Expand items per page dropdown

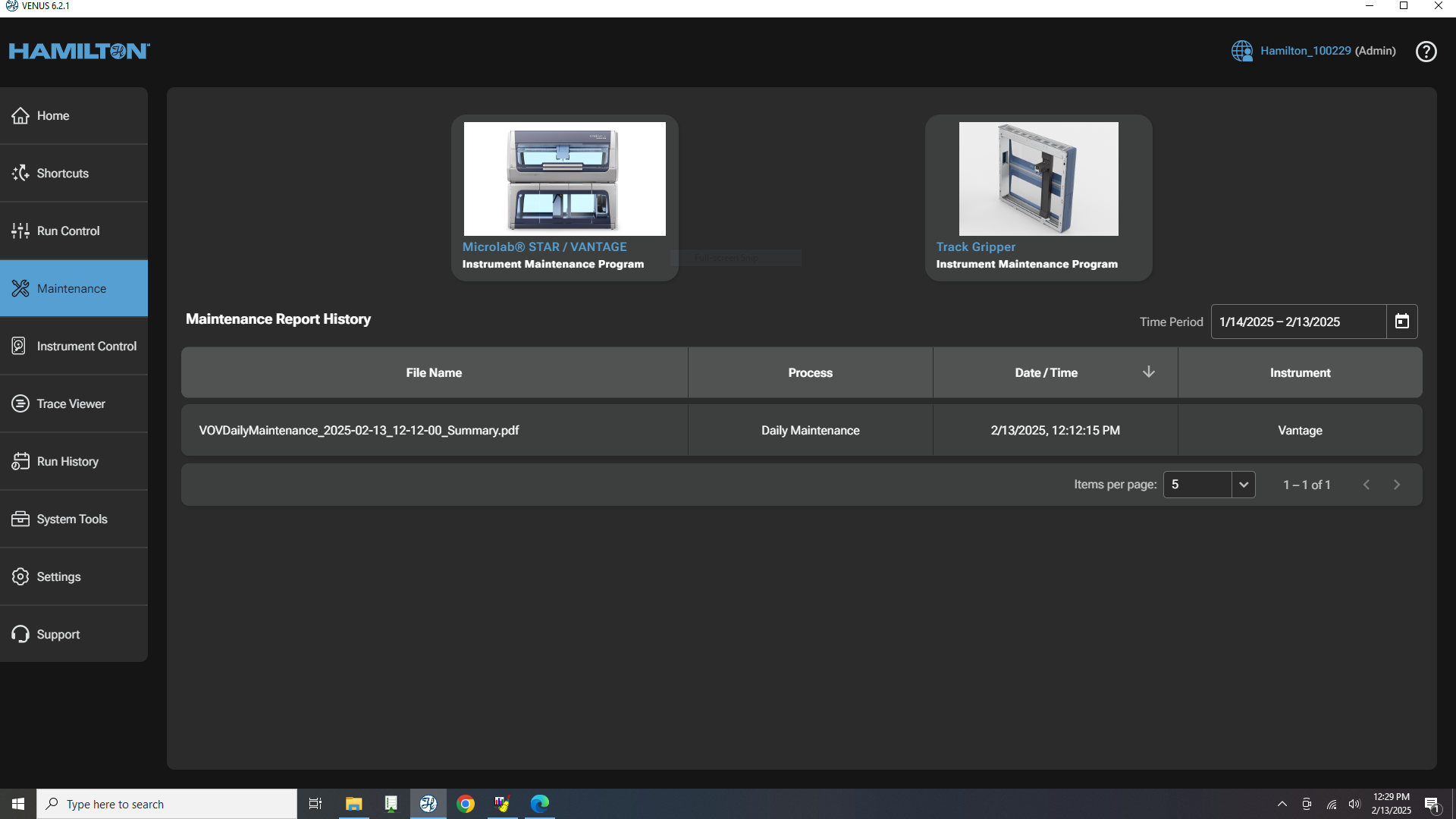(x=1243, y=485)
